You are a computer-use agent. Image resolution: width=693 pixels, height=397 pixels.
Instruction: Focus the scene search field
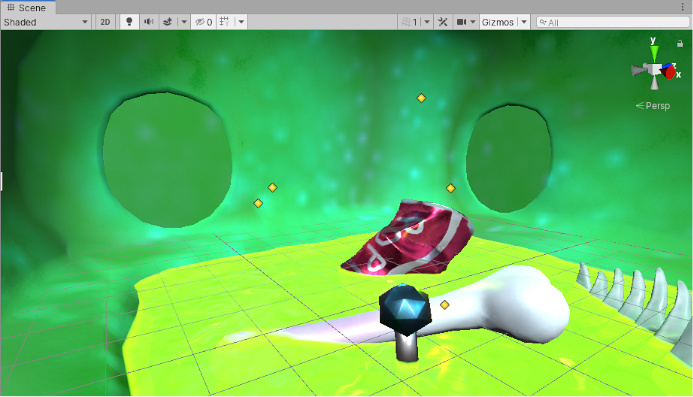613,22
